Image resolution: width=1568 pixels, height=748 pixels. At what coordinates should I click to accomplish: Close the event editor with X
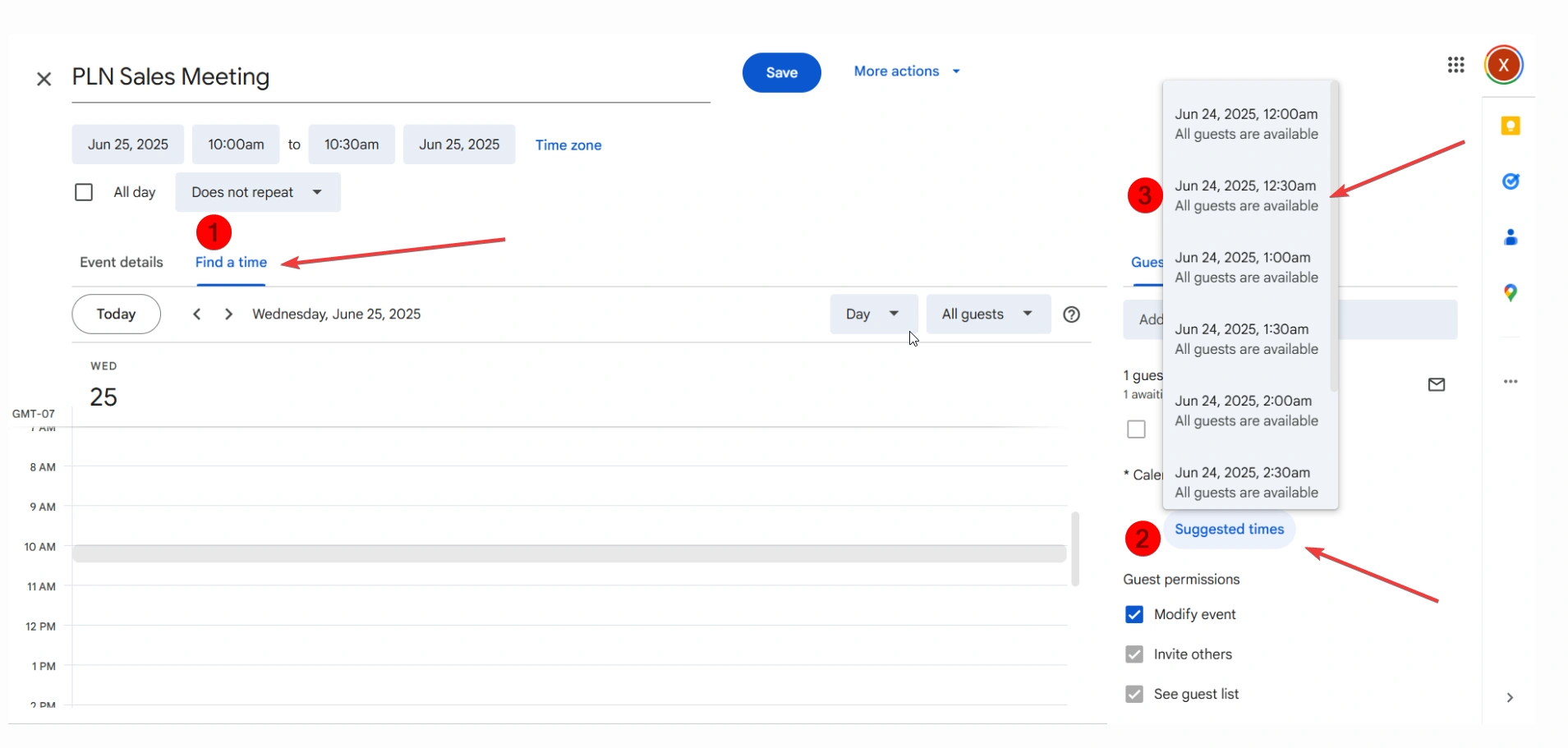coord(44,79)
